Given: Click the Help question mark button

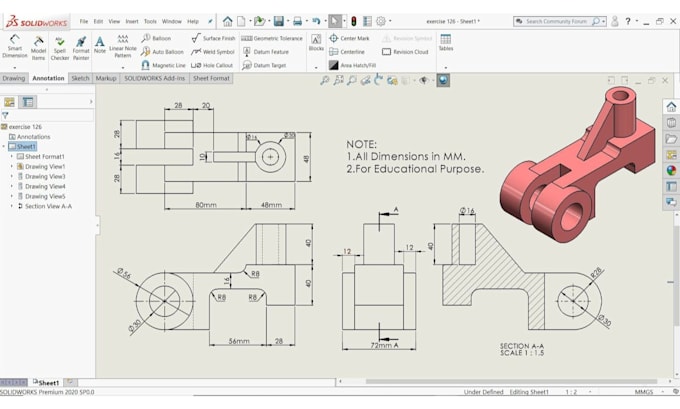Looking at the screenshot, I should pyautogui.click(x=628, y=21).
